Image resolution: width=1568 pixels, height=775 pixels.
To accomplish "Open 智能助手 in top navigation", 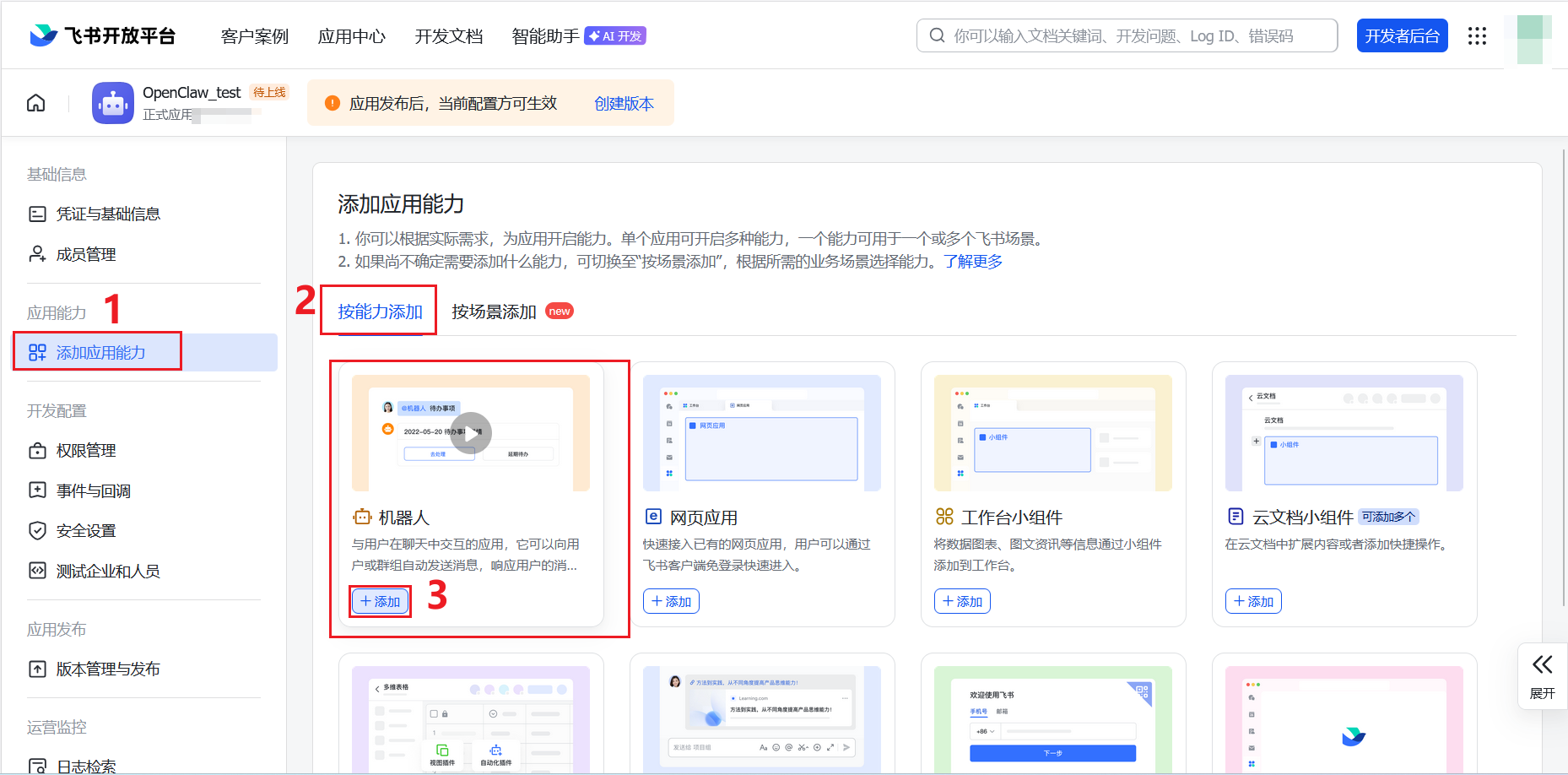I will 546,35.
